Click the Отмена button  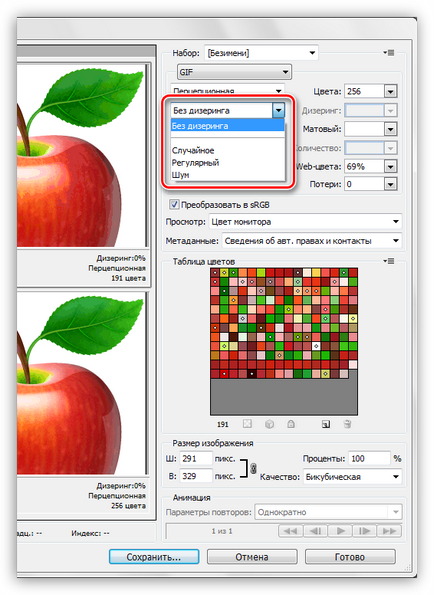252,557
